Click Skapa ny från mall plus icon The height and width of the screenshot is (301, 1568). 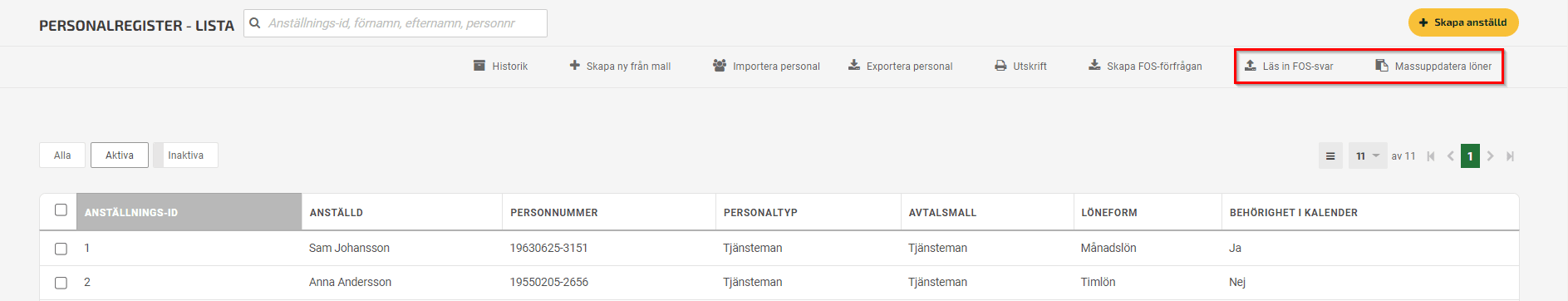click(x=574, y=65)
